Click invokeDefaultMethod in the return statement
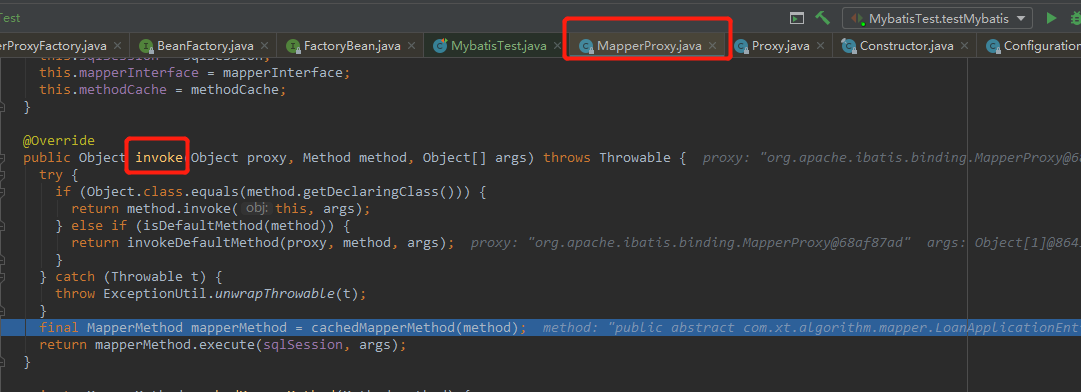This screenshot has width=1081, height=392. point(203,243)
